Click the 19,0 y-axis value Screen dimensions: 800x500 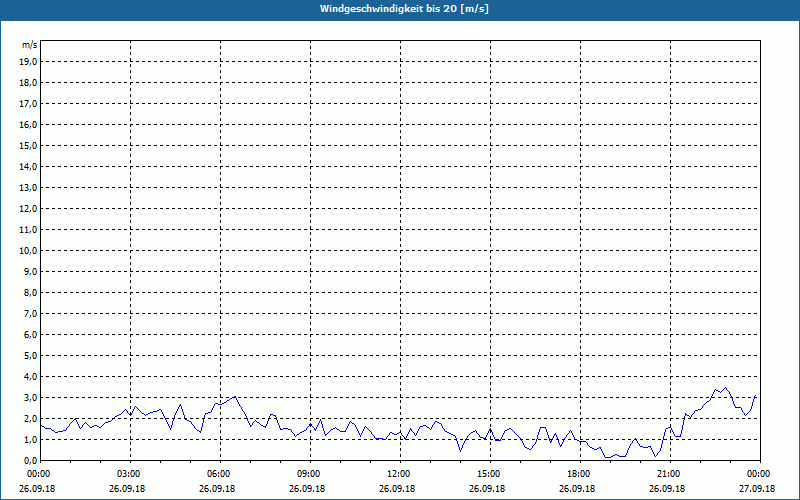click(x=29, y=62)
